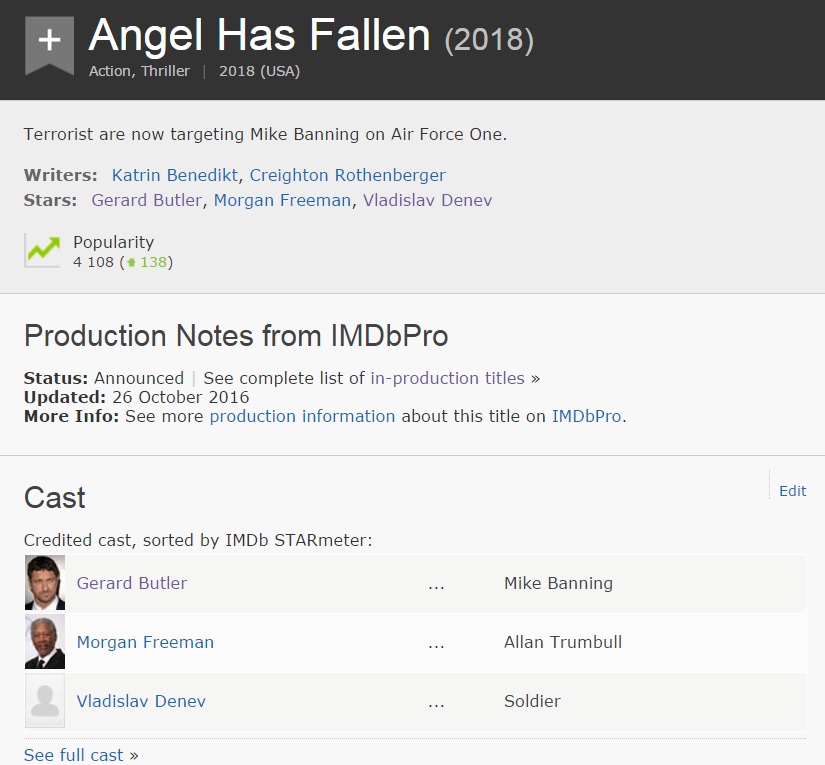Click the popularity change value 138
Screen dimensions: 825x765
[153, 262]
